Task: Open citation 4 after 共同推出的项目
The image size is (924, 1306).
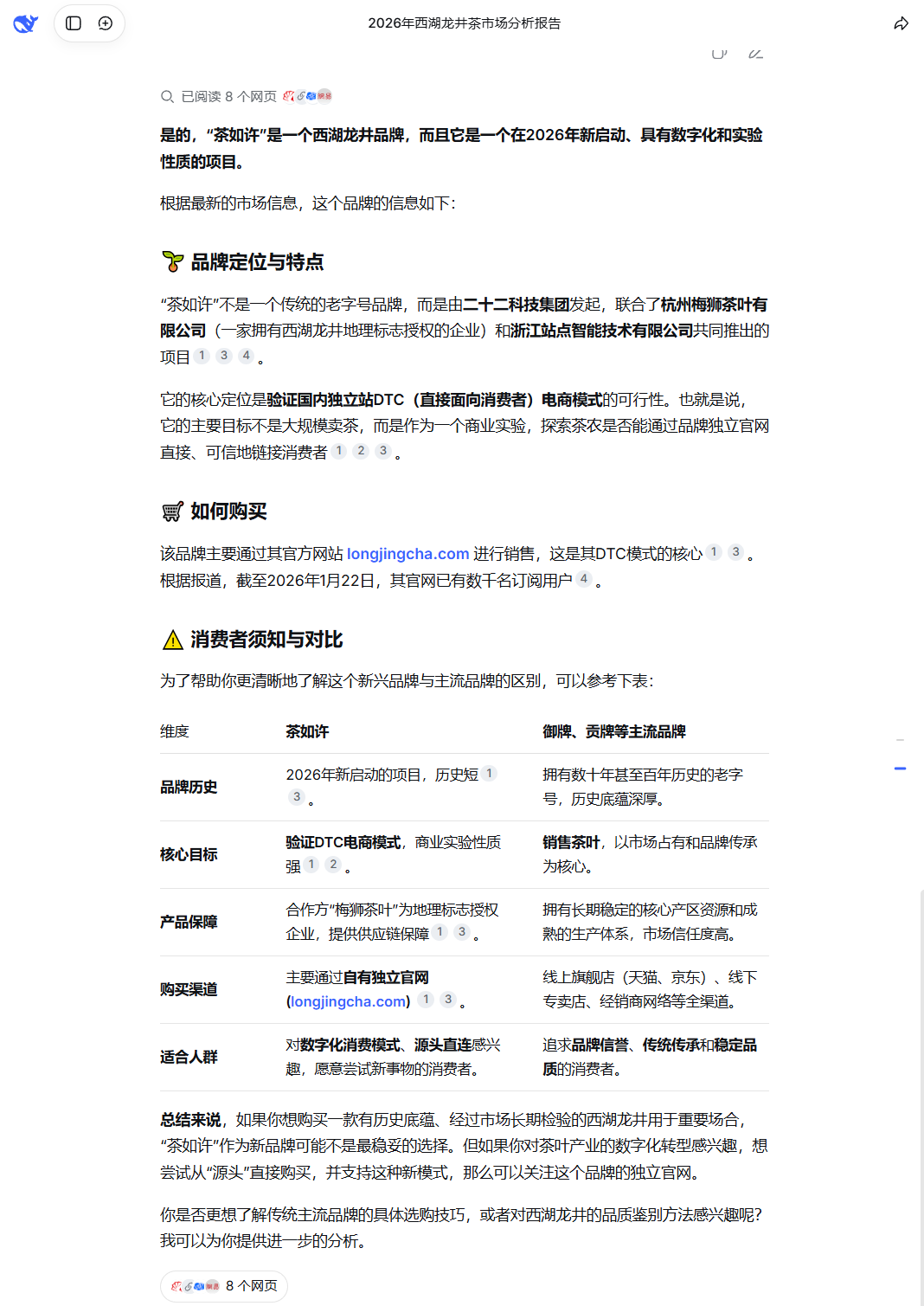Action: (x=246, y=356)
